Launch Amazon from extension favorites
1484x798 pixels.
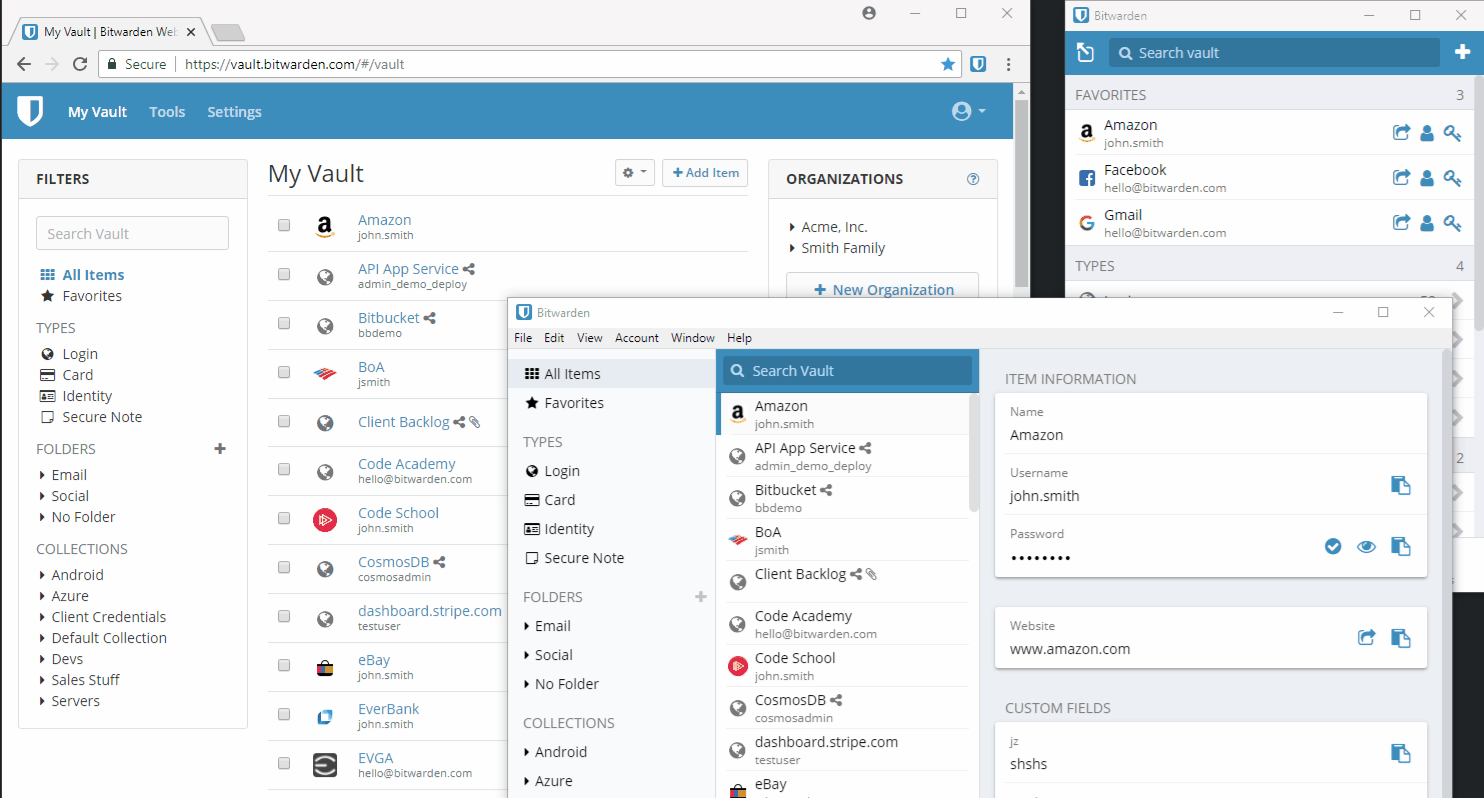tap(1401, 133)
